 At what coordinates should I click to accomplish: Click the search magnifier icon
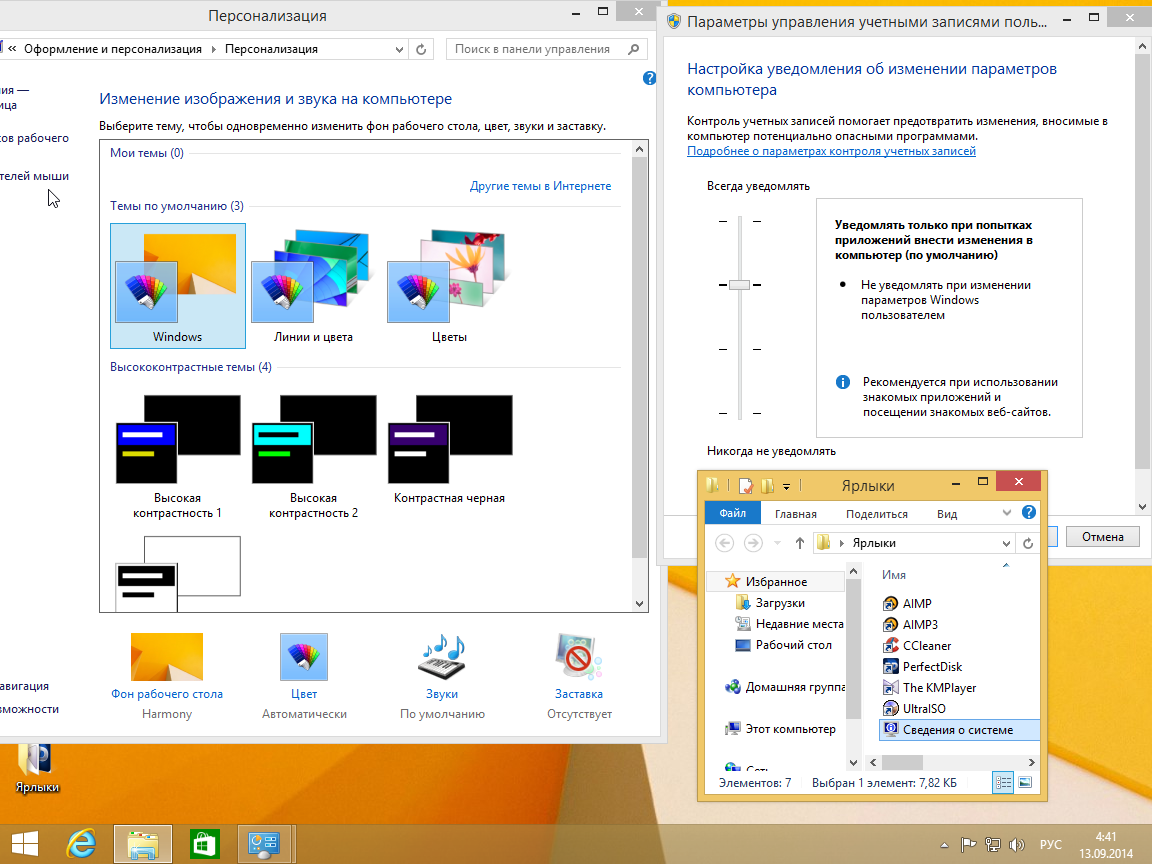pyautogui.click(x=634, y=49)
